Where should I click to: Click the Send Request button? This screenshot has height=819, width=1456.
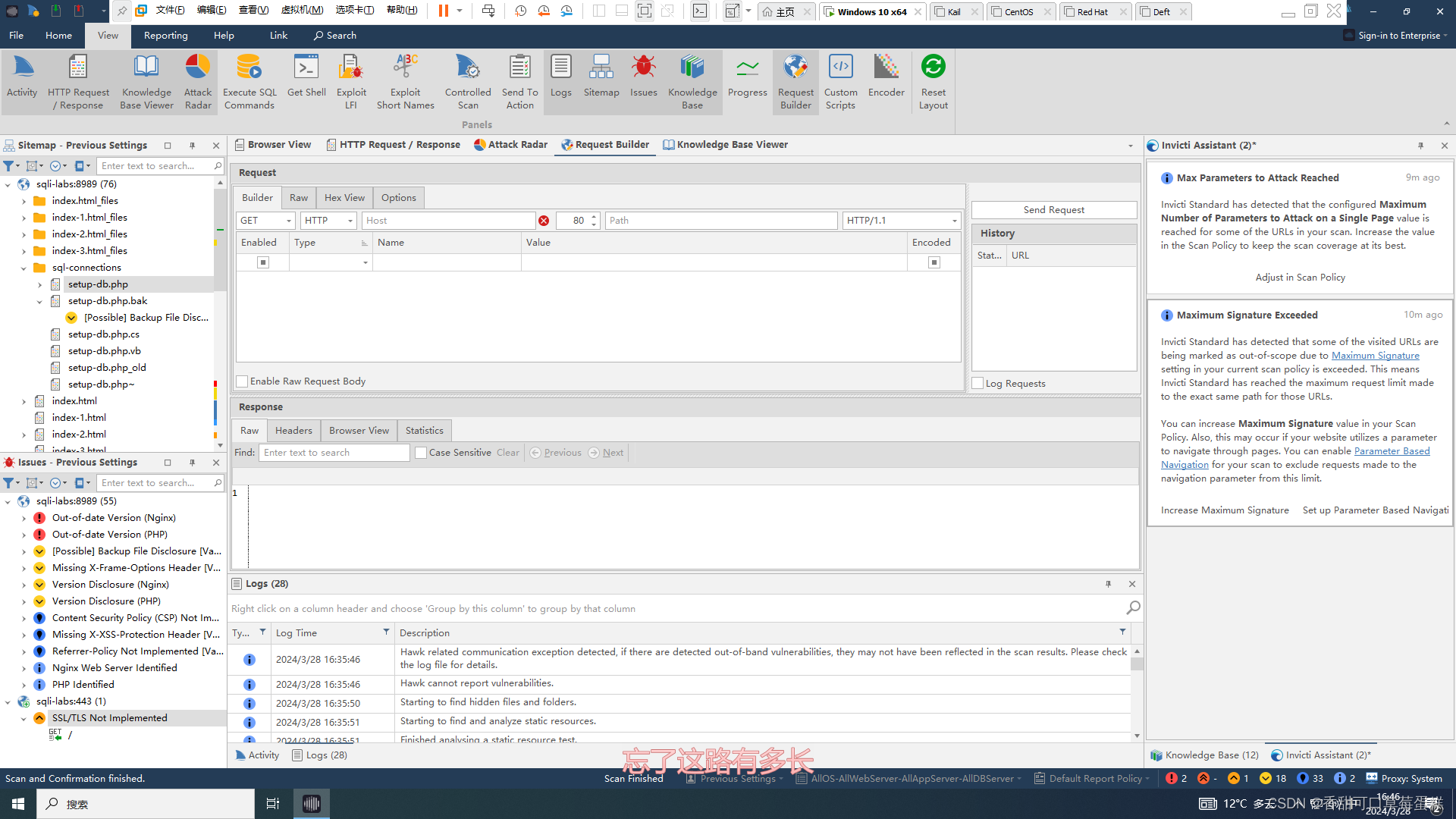1053,210
